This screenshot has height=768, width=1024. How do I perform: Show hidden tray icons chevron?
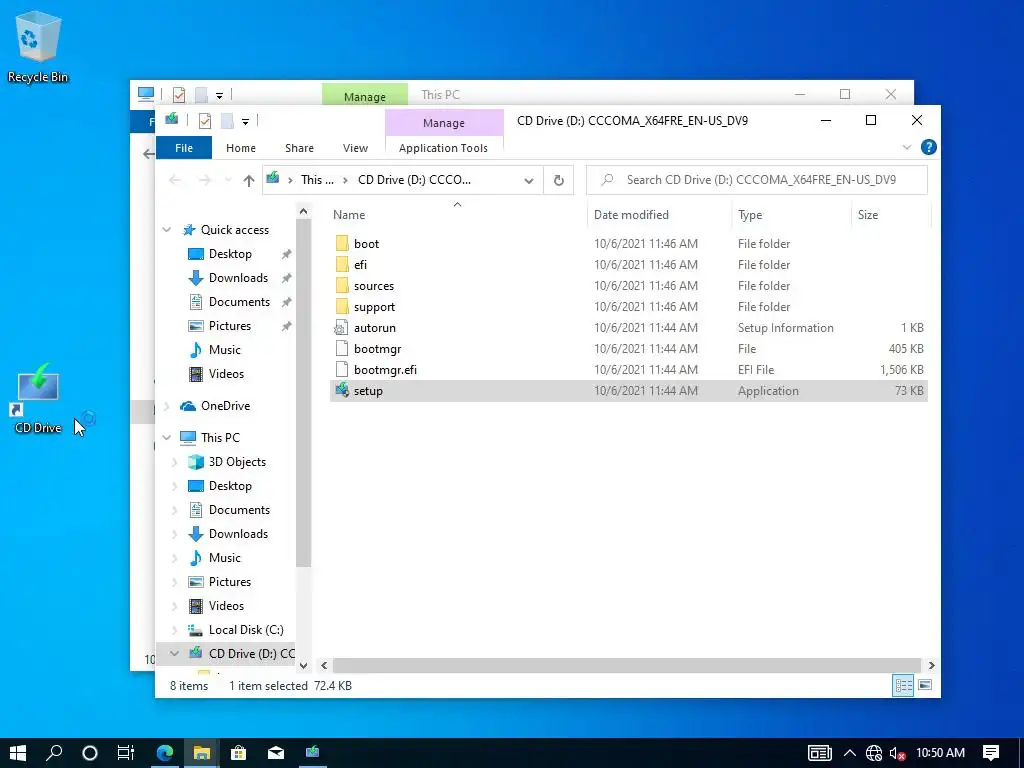click(x=850, y=753)
